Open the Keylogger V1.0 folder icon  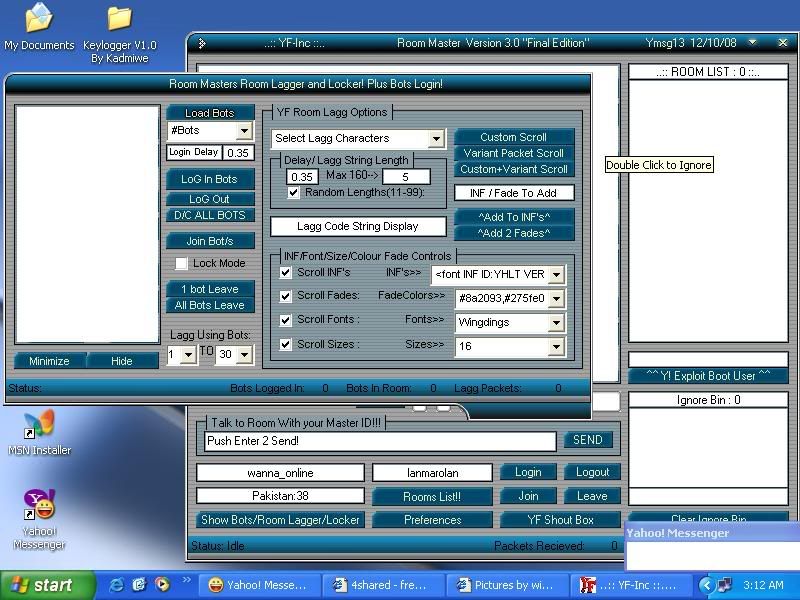pos(119,33)
